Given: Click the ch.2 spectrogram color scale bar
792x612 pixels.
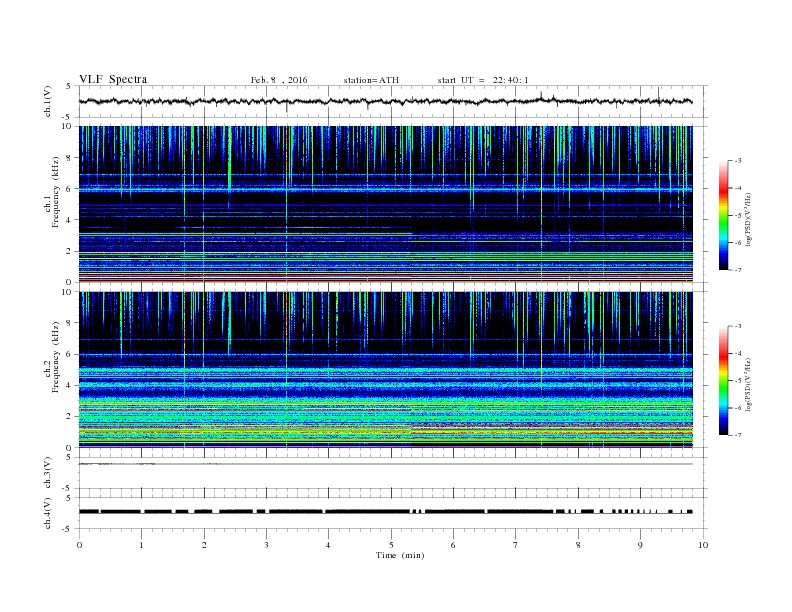Looking at the screenshot, I should (x=723, y=380).
